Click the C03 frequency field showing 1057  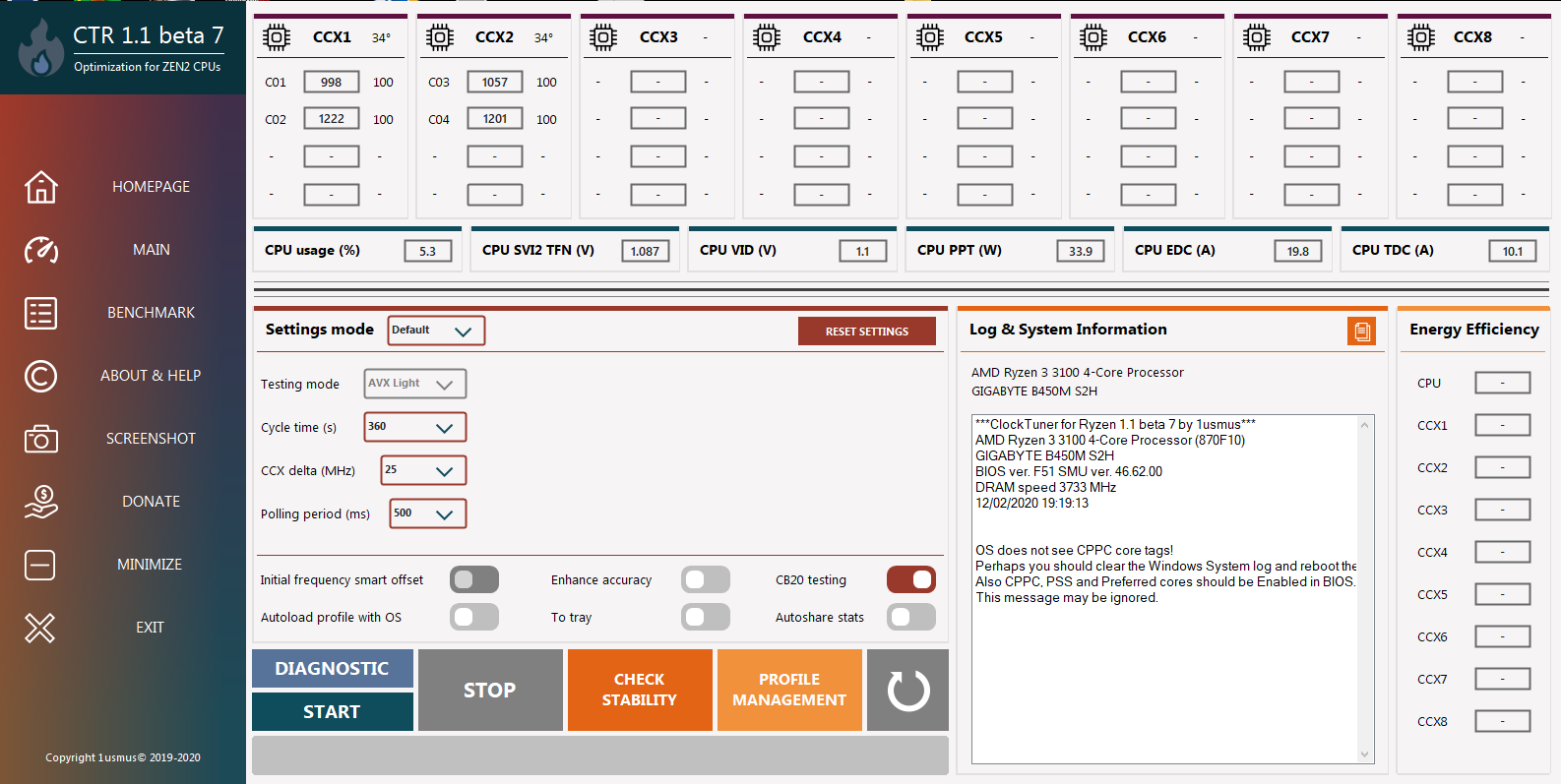(x=495, y=82)
